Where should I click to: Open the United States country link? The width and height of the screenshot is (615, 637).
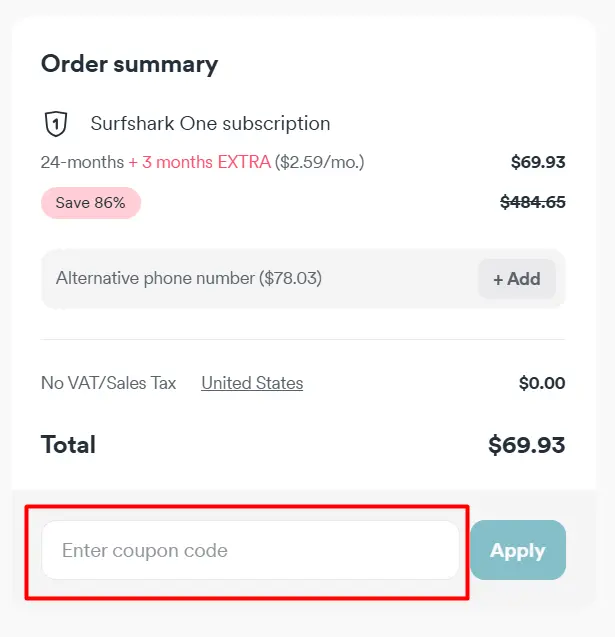pyautogui.click(x=252, y=383)
